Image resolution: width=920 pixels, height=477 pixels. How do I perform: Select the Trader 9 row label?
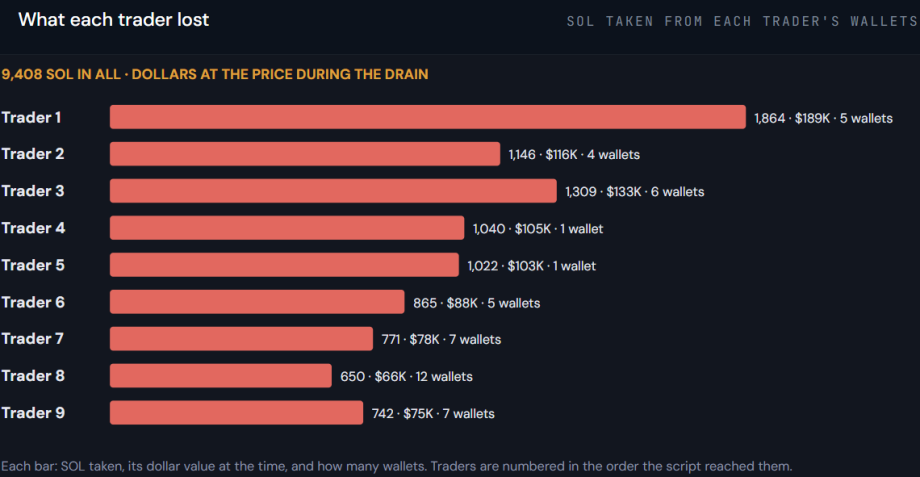pyautogui.click(x=33, y=413)
